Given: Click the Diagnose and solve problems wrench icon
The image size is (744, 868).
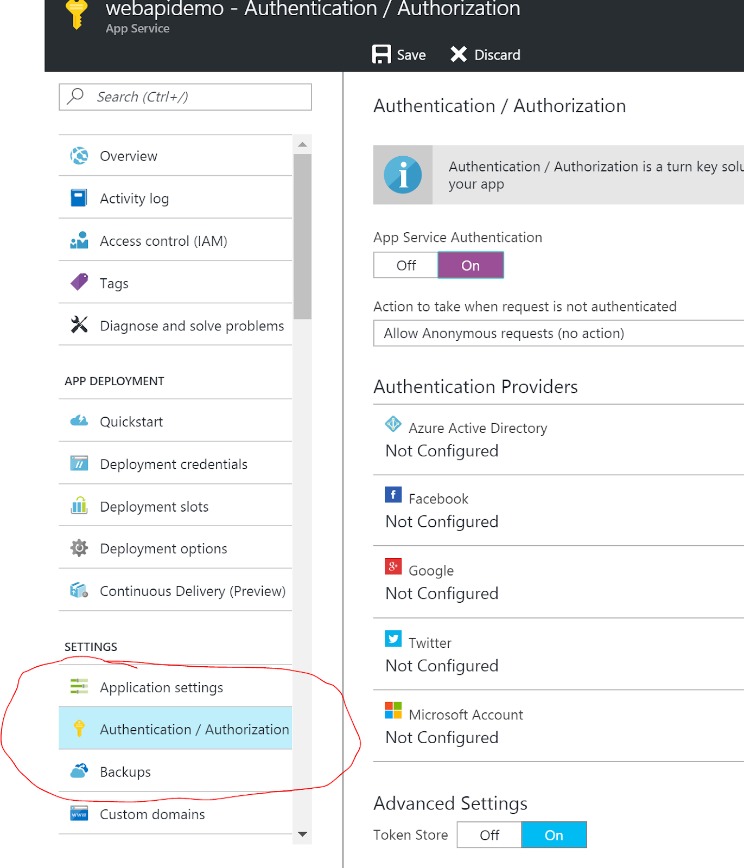Looking at the screenshot, I should (79, 325).
